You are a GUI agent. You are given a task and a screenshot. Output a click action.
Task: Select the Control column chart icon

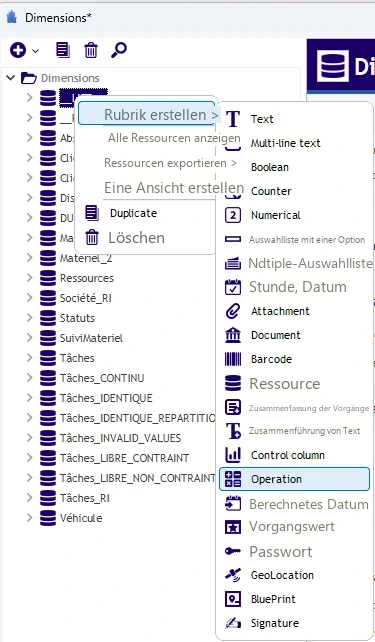[x=233, y=455]
